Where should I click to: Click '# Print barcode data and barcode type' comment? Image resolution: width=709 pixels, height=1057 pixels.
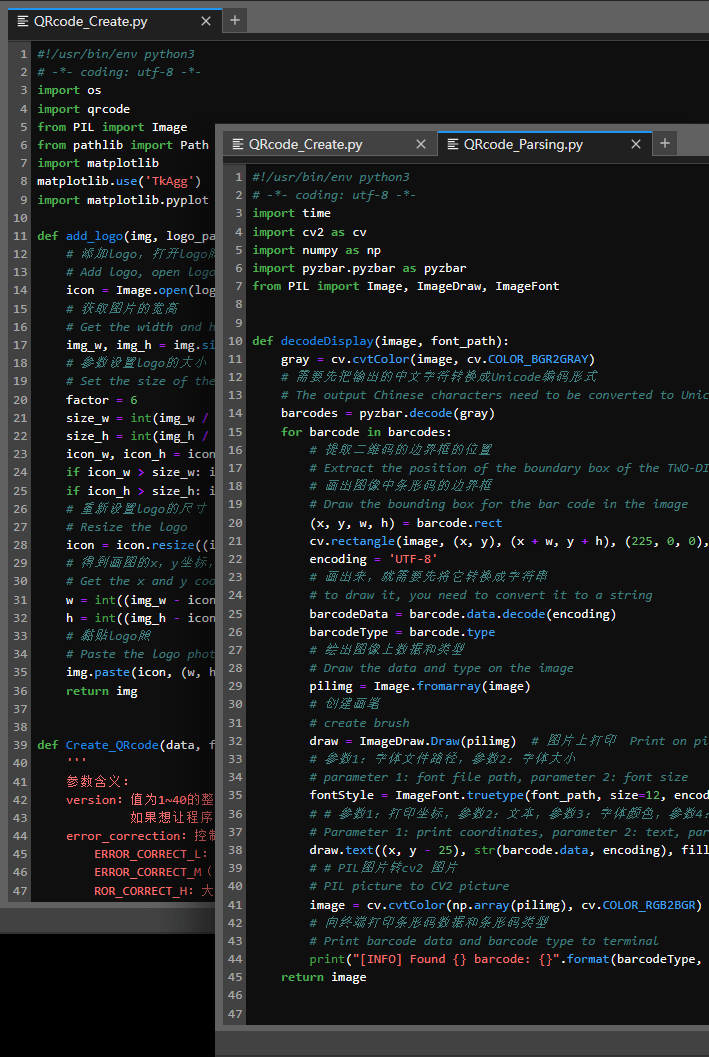click(484, 941)
